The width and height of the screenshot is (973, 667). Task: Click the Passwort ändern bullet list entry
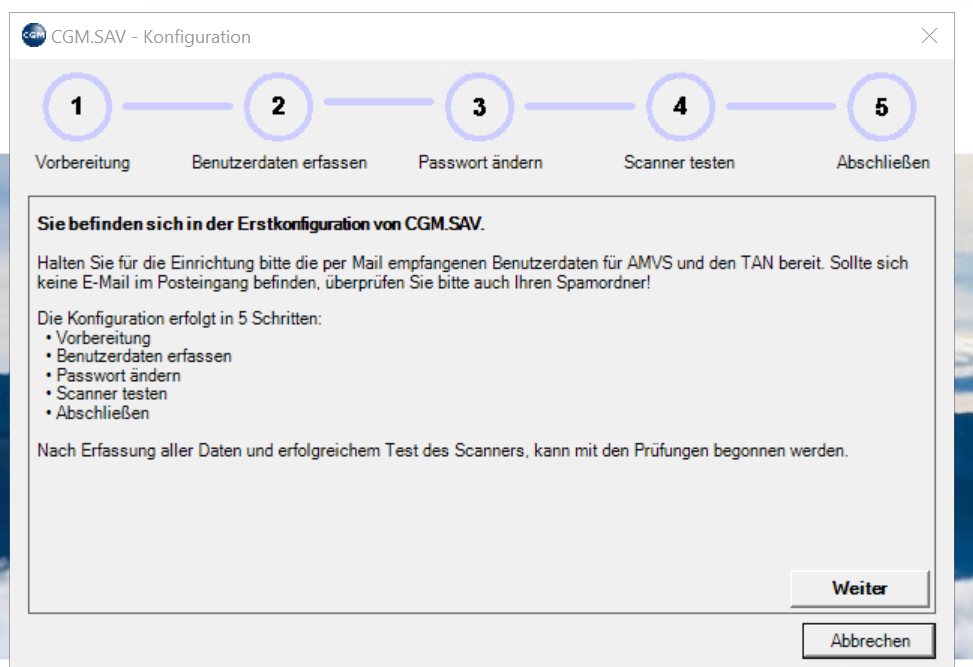click(x=118, y=376)
